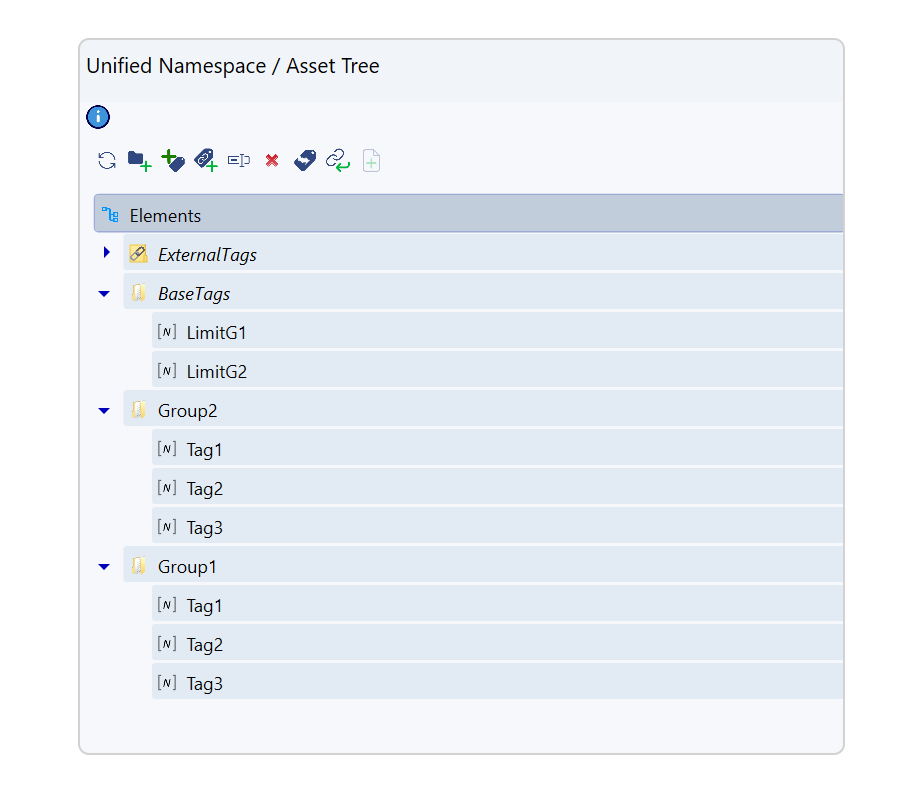
Task: Click the chain link with green arrow icon
Action: coord(338,160)
